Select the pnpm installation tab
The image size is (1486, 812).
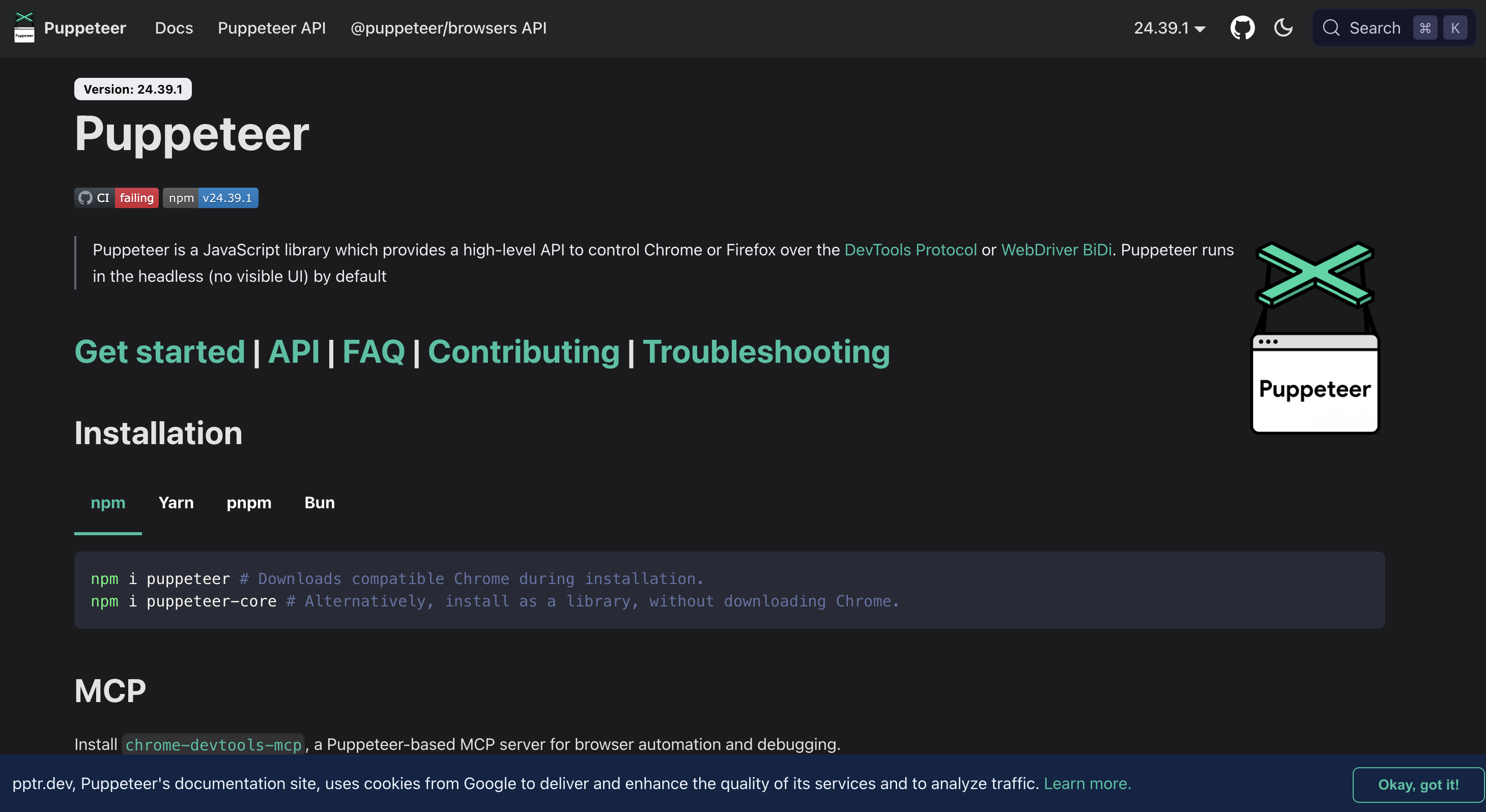[x=249, y=502]
